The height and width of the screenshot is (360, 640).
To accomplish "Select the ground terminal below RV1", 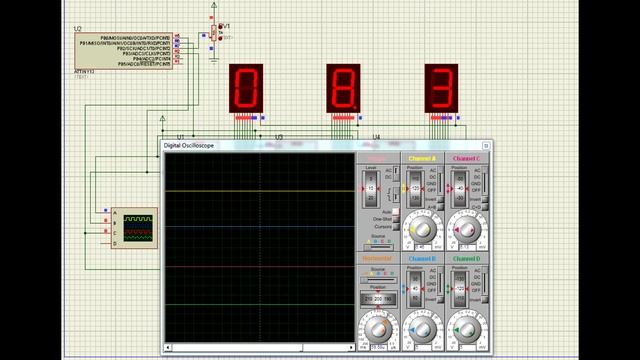I will pyautogui.click(x=214, y=60).
